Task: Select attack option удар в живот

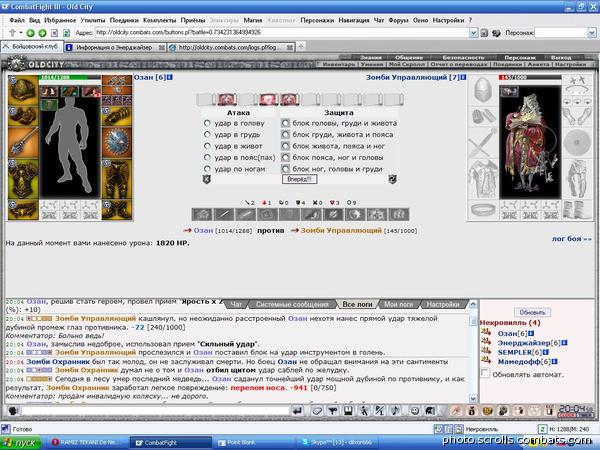Action: click(207, 146)
